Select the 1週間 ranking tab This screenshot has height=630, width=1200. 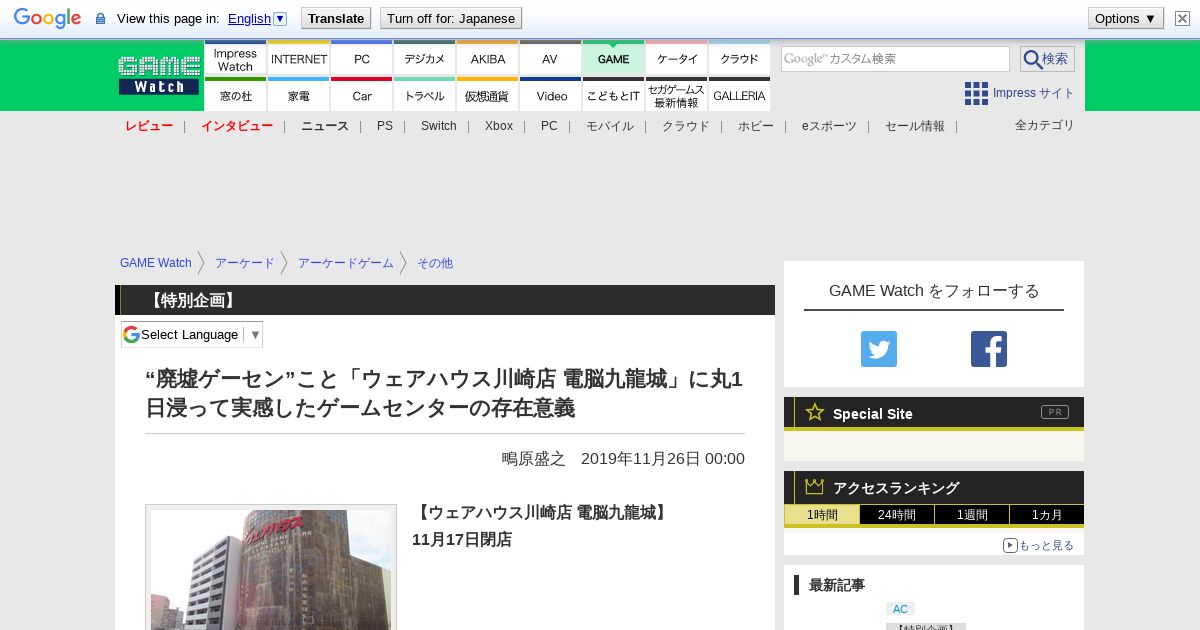(x=972, y=515)
